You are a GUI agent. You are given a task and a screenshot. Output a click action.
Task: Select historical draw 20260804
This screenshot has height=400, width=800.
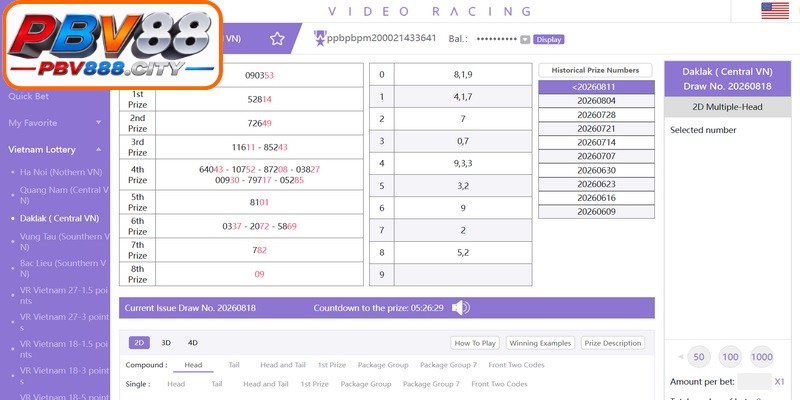pos(596,101)
